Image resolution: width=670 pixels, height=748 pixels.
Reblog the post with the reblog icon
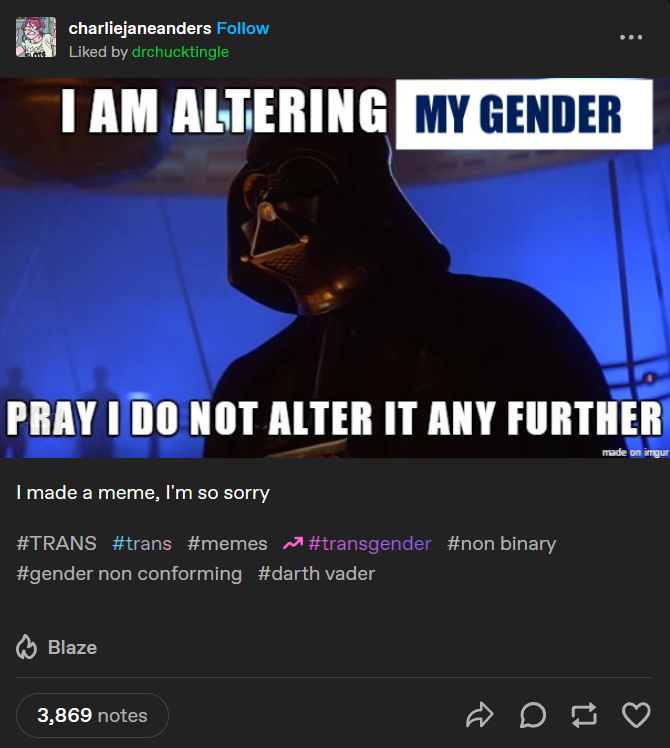pyautogui.click(x=584, y=715)
